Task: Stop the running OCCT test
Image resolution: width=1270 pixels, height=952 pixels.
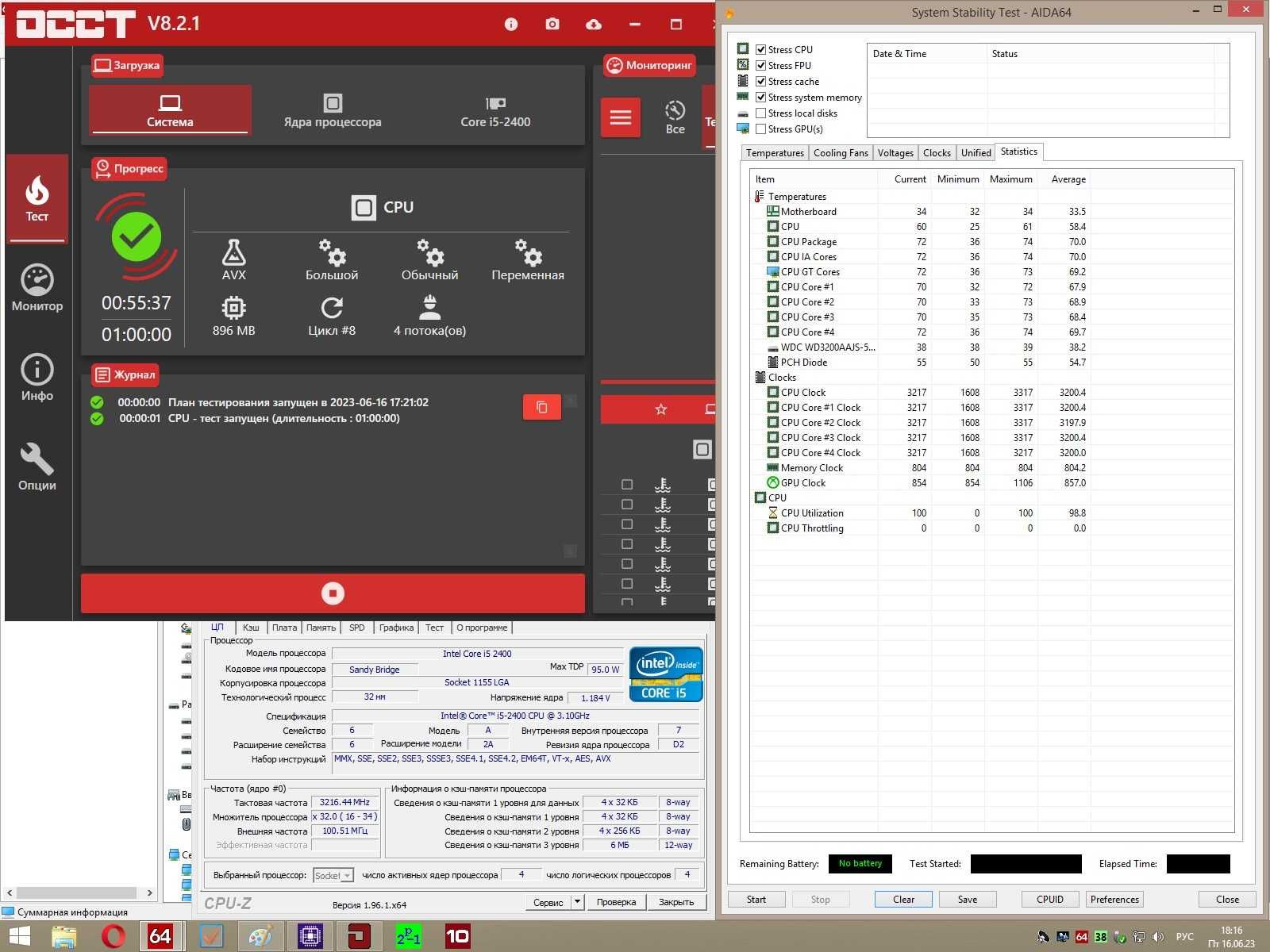Action: coord(333,593)
